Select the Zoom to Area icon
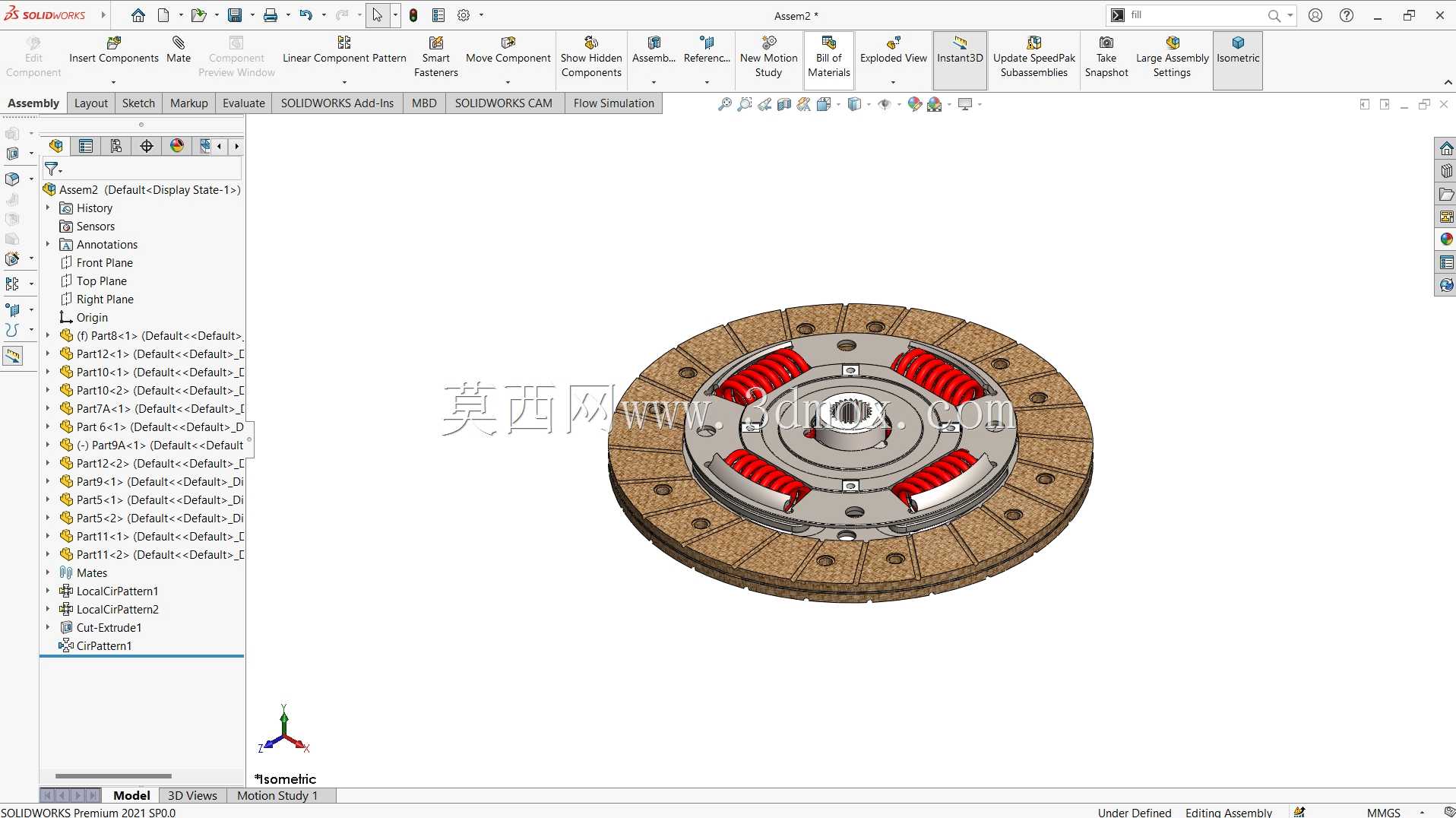This screenshot has height=818, width=1456. [745, 104]
